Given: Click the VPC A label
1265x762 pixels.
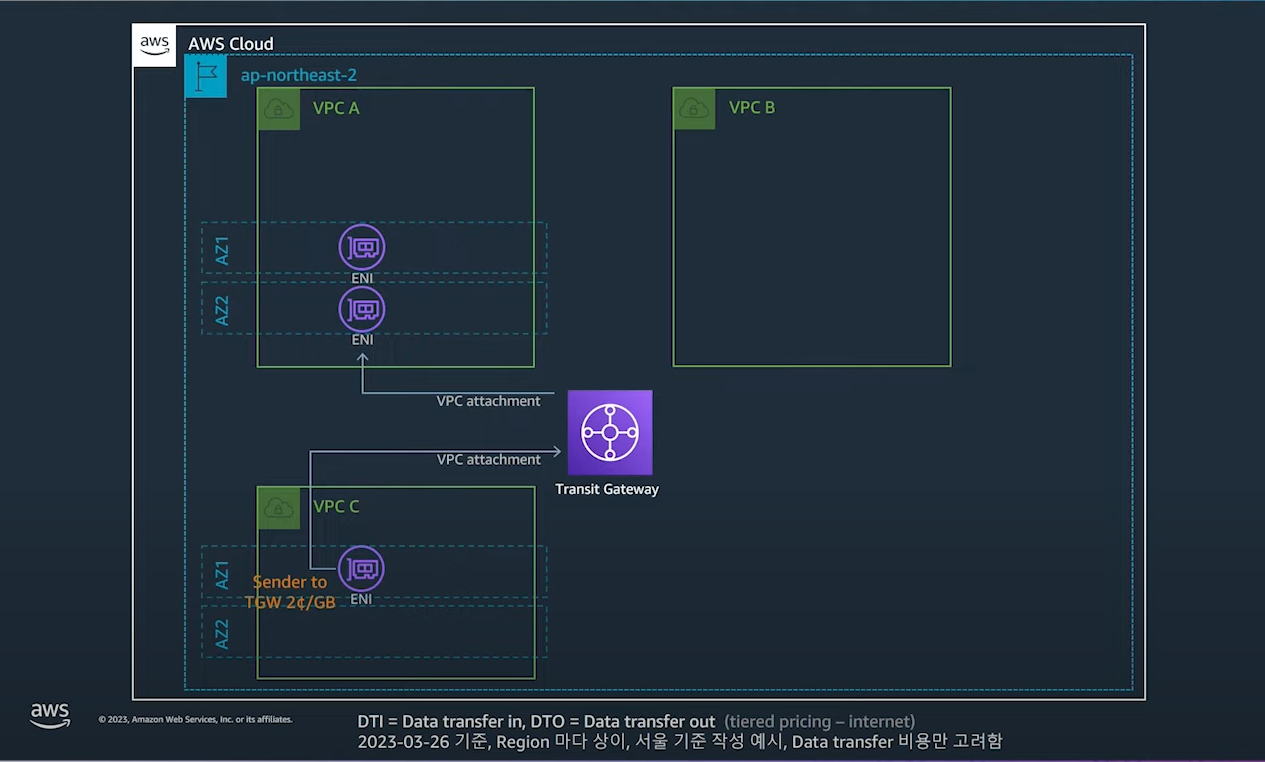Looking at the screenshot, I should point(336,108).
